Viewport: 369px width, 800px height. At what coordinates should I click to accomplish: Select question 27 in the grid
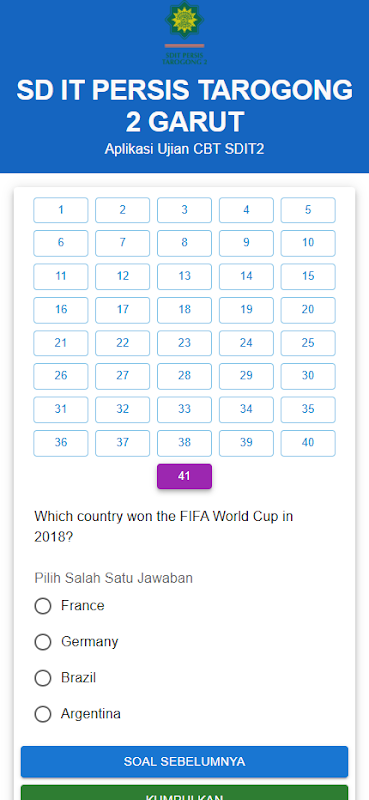[122, 376]
